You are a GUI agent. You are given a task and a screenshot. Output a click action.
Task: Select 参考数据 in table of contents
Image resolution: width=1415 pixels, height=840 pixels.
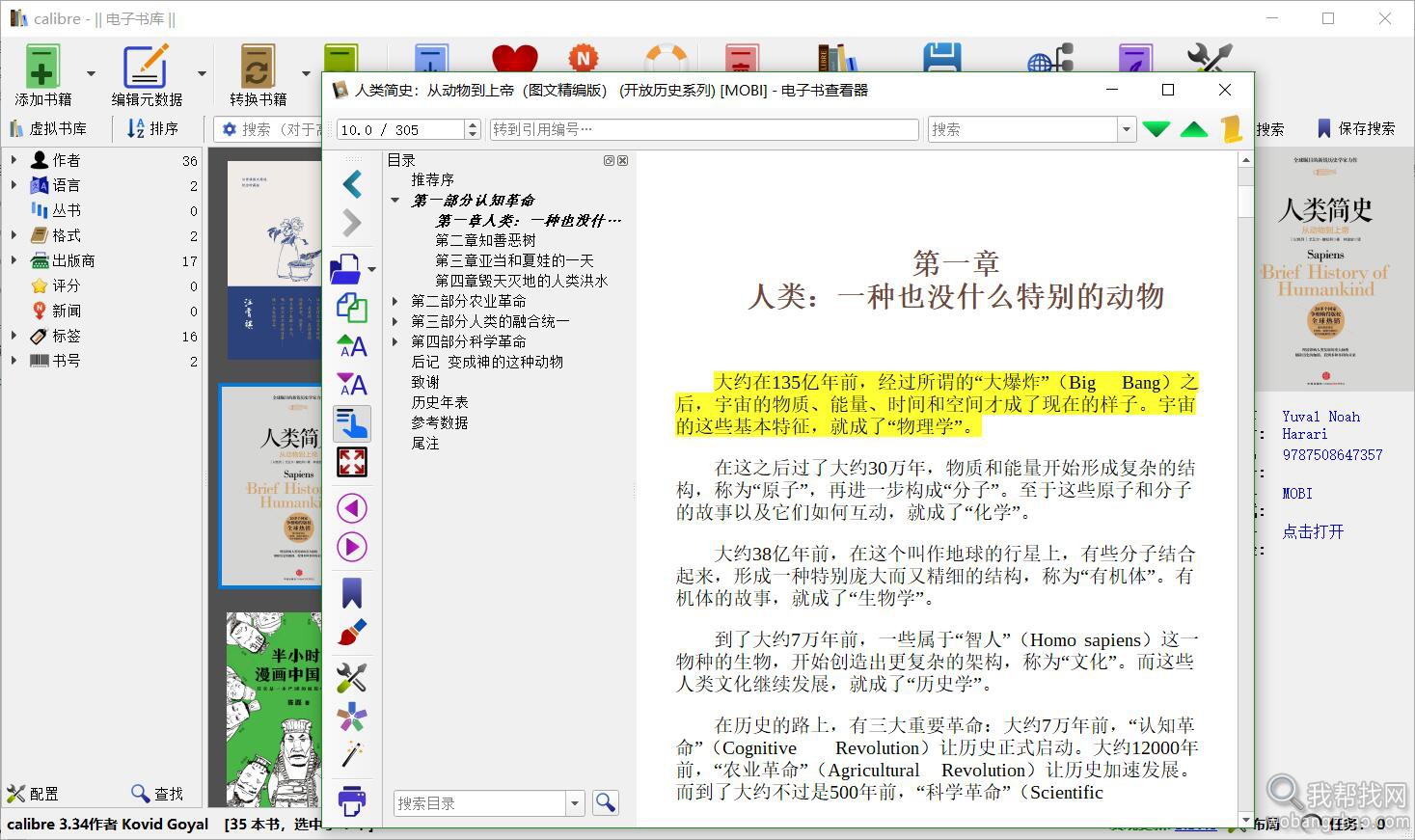tap(440, 422)
